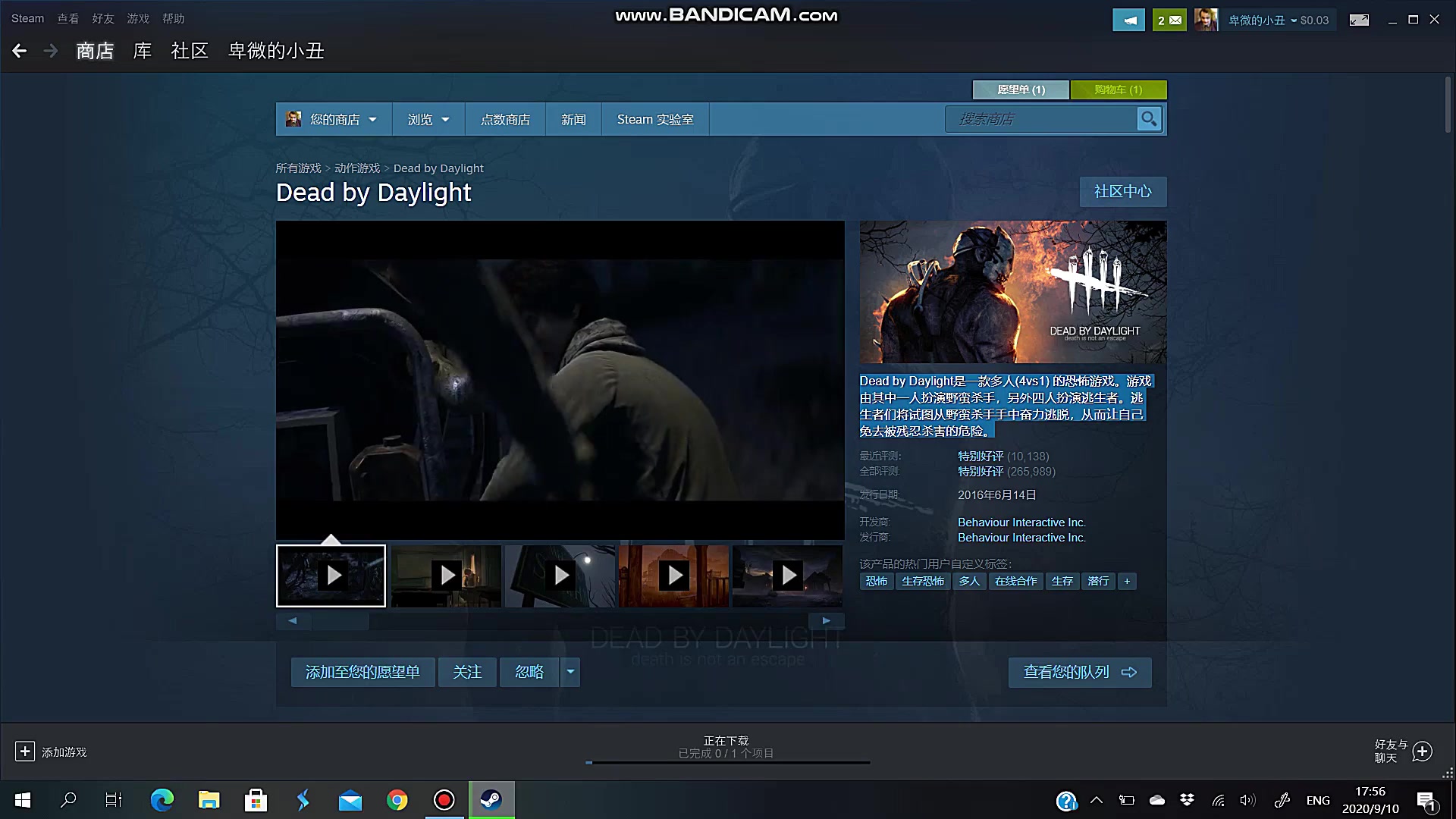Screen dimensions: 1456x819
Task: Open the 帮助 menu
Action: 173,18
